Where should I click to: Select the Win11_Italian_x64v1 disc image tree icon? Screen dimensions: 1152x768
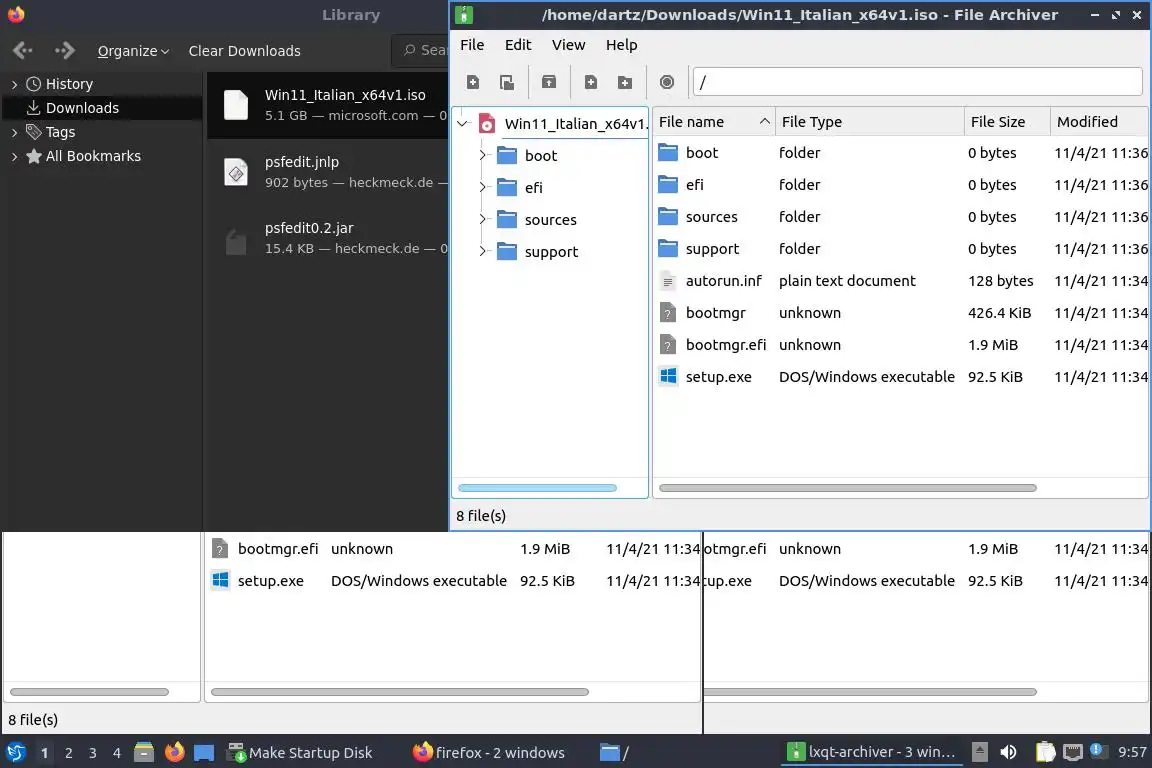(x=486, y=123)
